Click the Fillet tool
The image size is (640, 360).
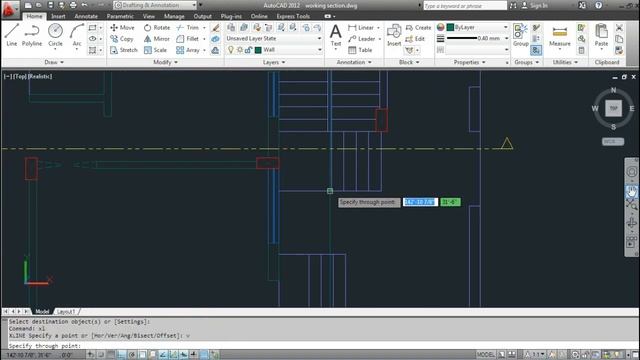pyautogui.click(x=188, y=39)
